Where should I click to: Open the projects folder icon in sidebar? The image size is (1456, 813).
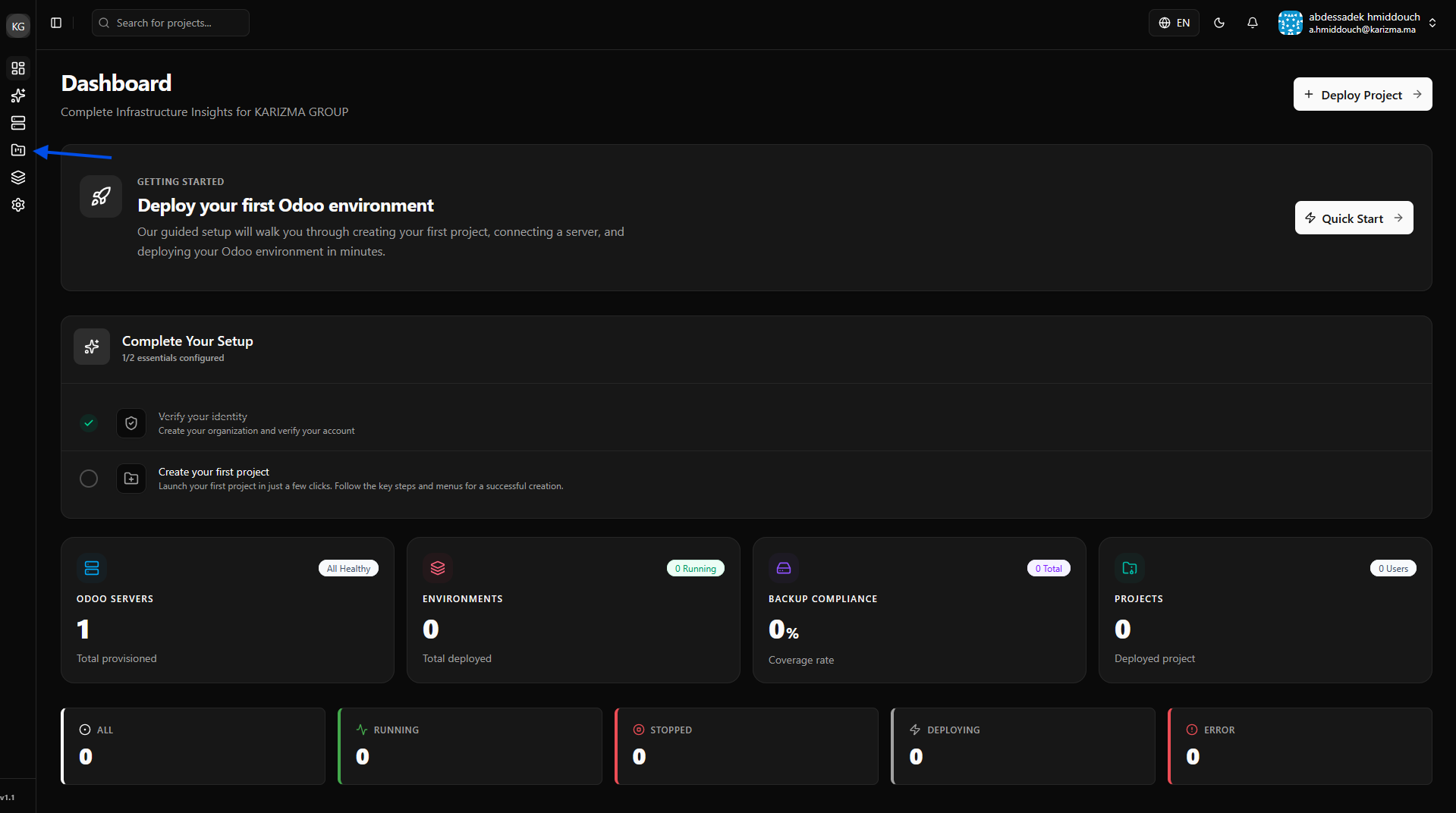click(x=18, y=150)
